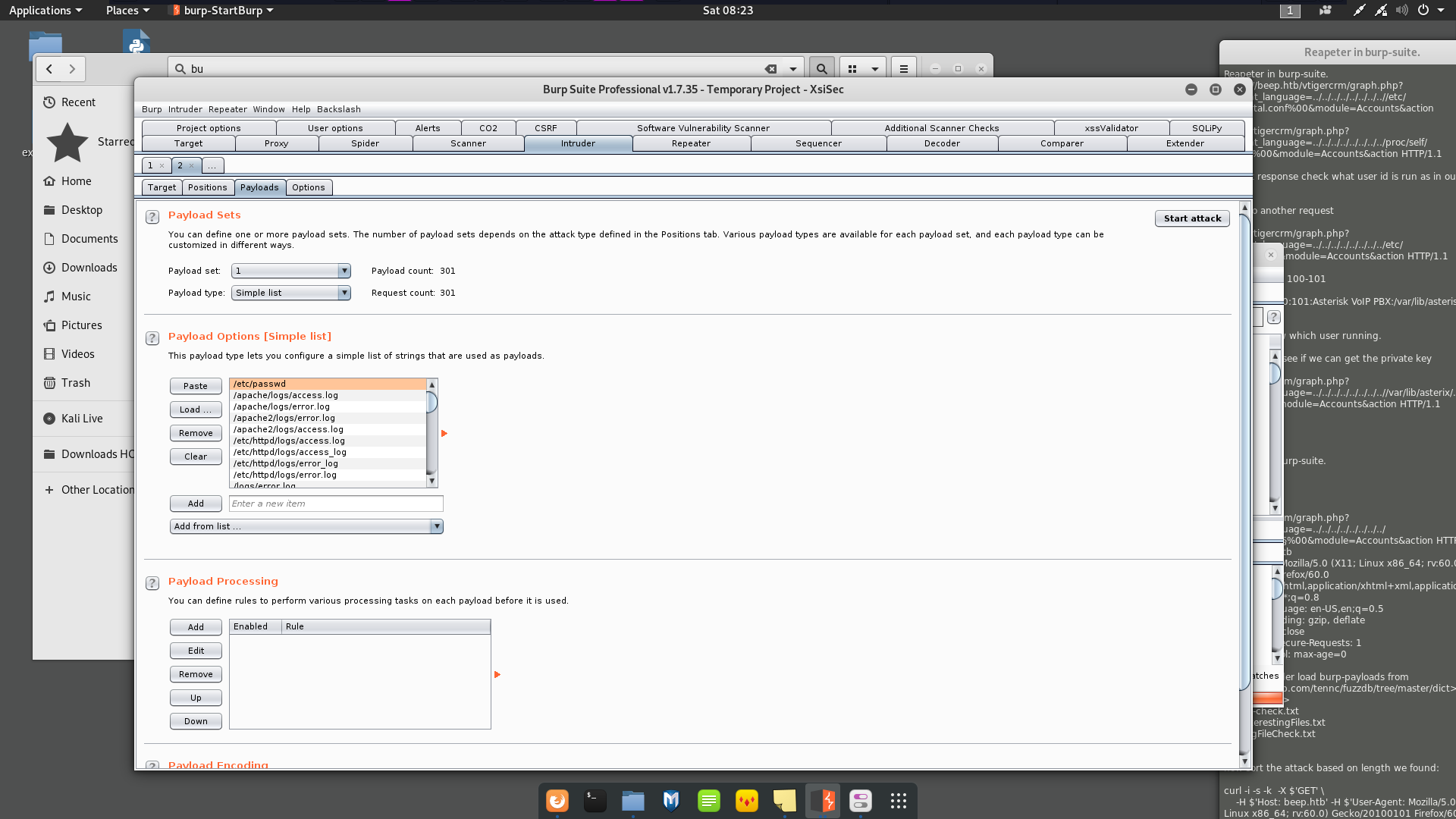The height and width of the screenshot is (819, 1456).
Task: Close Intruder attack tab 2
Action: [x=191, y=165]
